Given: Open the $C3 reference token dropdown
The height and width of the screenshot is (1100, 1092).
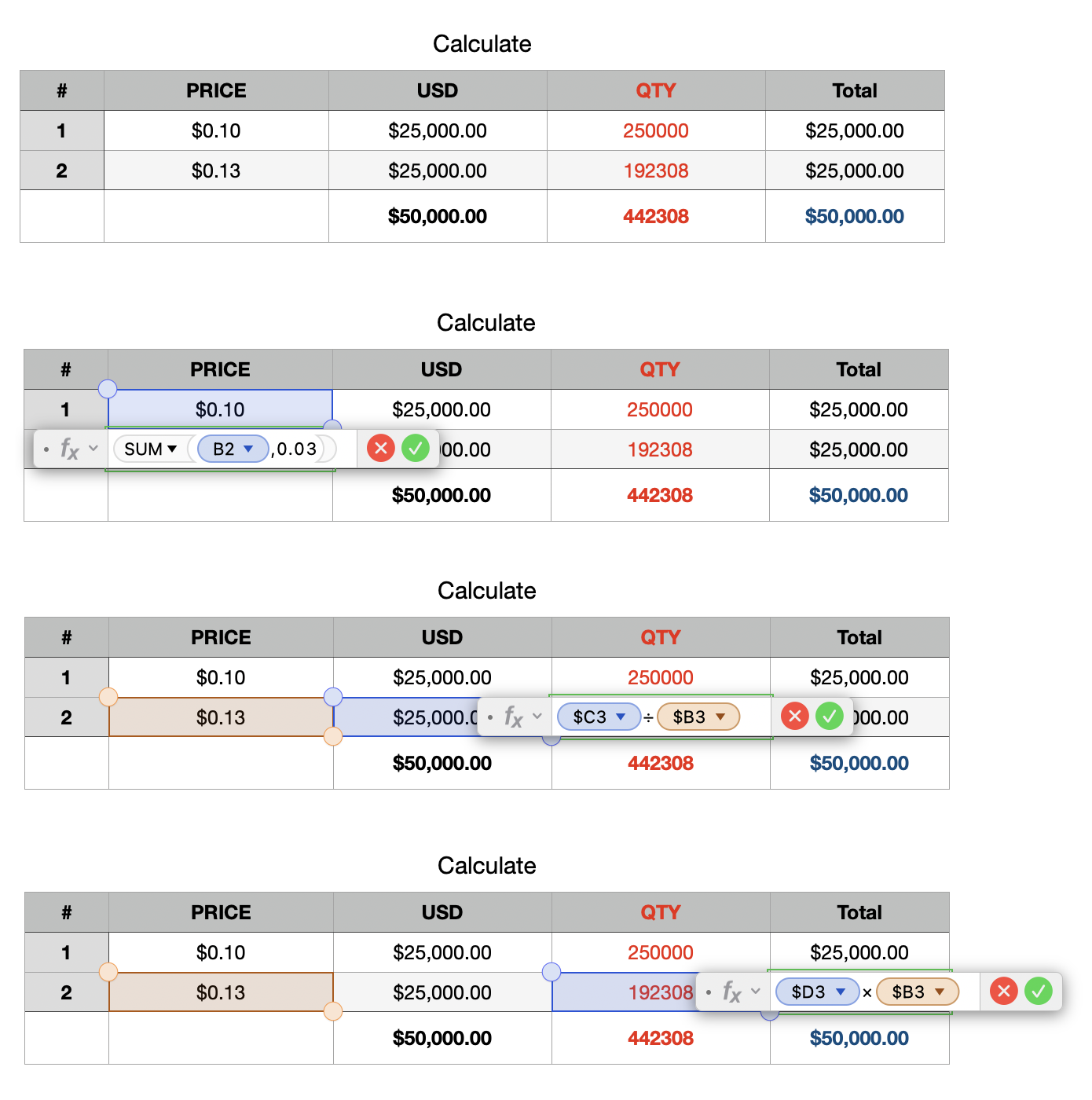Looking at the screenshot, I should 621,717.
